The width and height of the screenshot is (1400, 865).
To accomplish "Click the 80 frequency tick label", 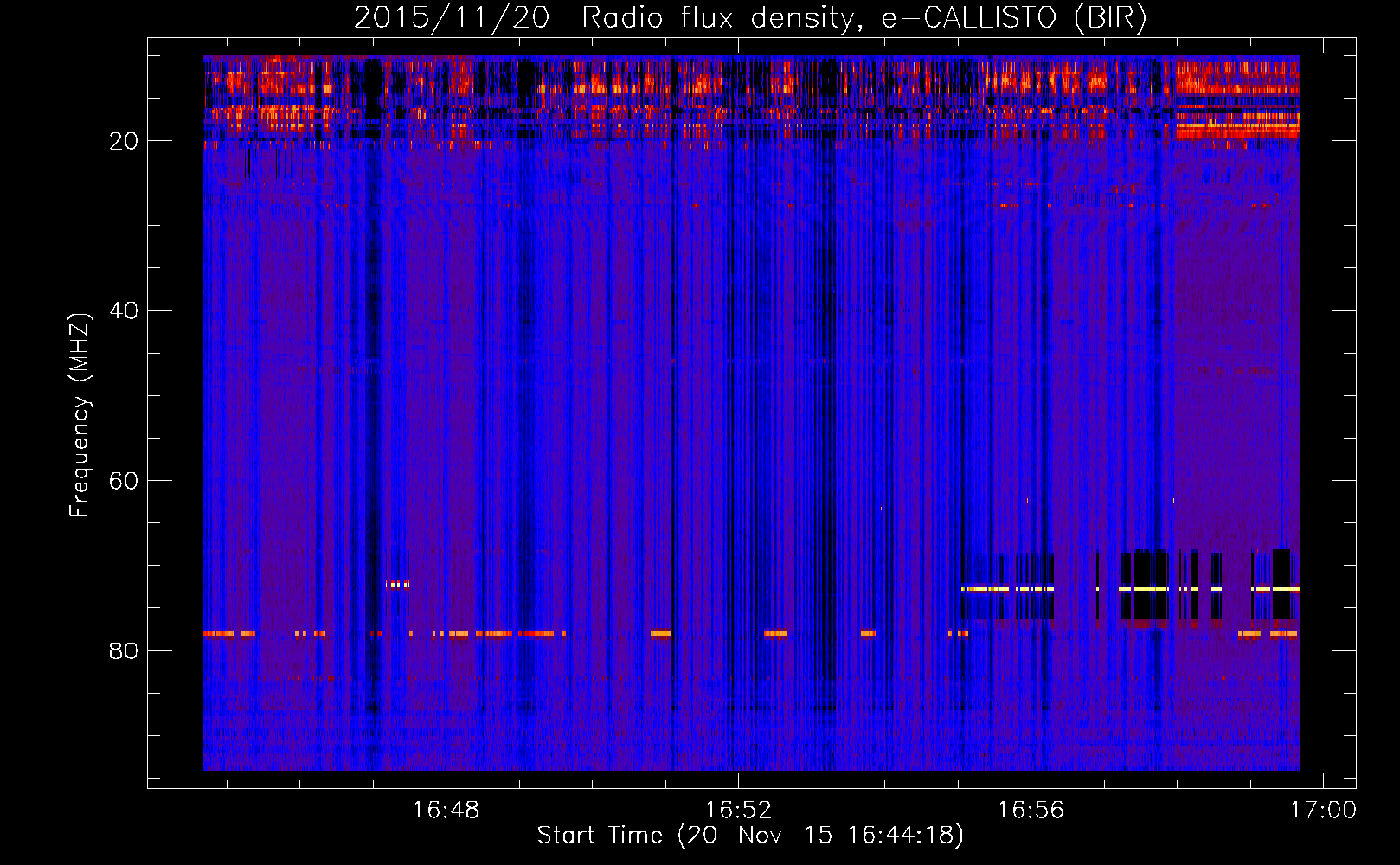I will [x=124, y=650].
